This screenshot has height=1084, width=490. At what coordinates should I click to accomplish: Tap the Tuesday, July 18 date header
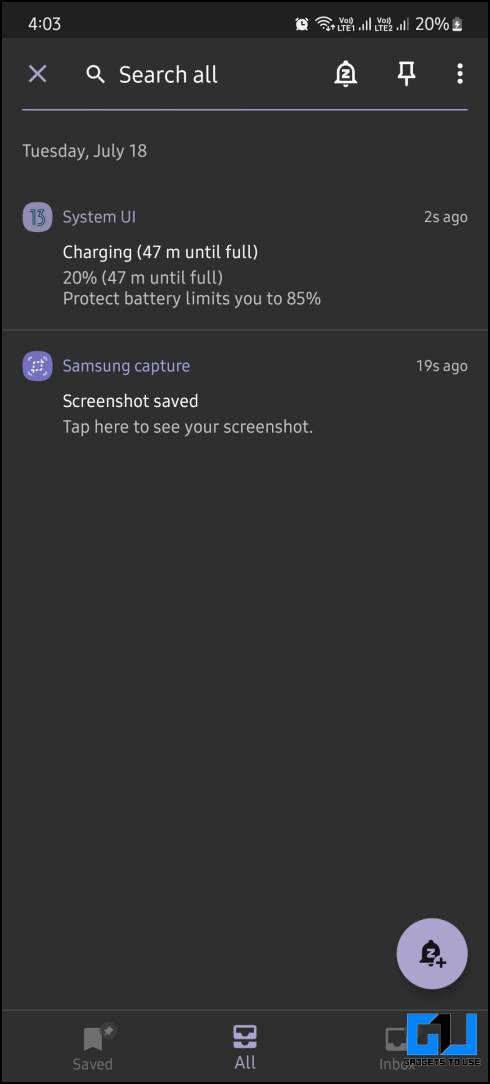pos(84,151)
